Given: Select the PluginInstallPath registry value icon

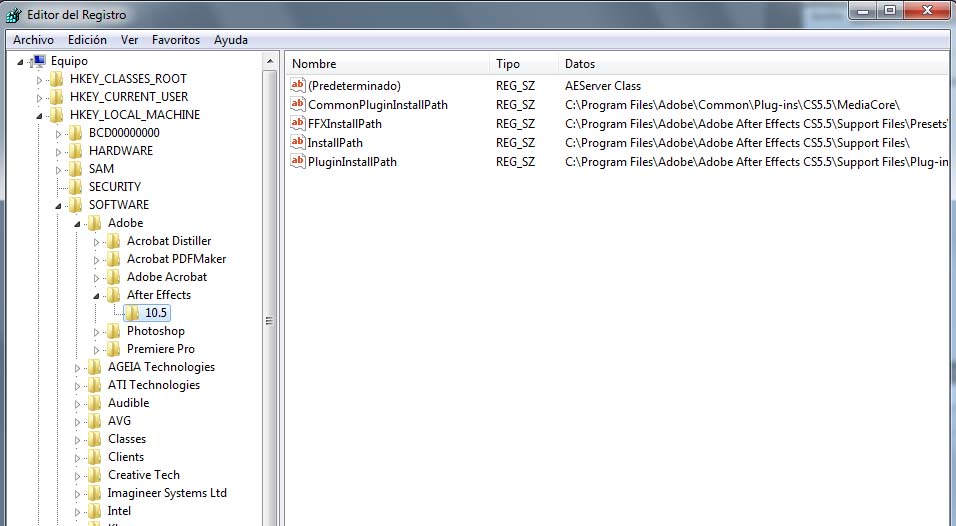Looking at the screenshot, I should 298,161.
